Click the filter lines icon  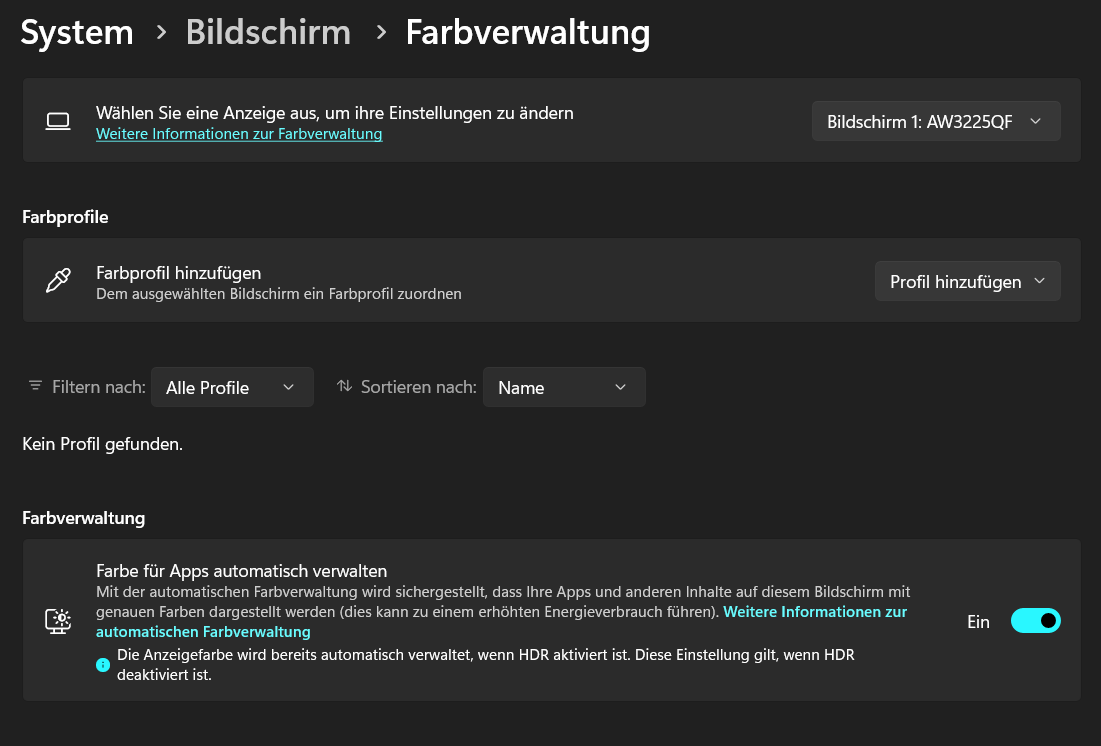click(x=35, y=386)
